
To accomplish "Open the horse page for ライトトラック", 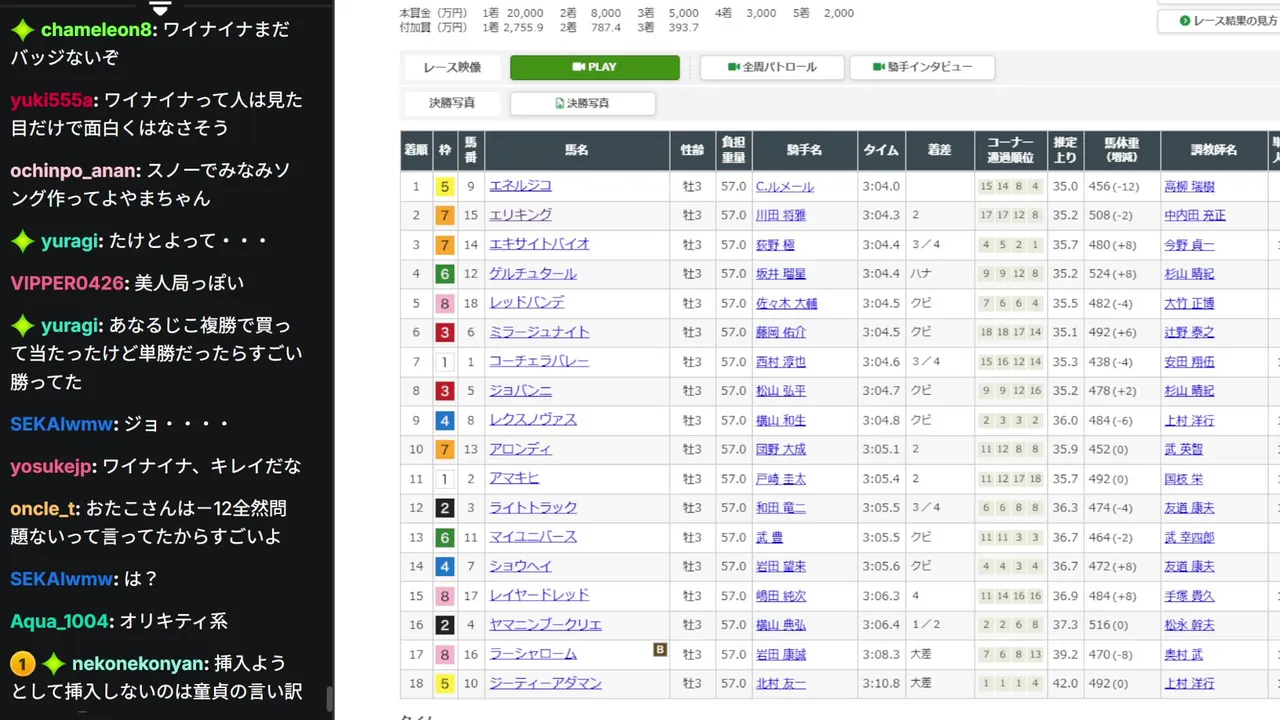I will coord(533,507).
